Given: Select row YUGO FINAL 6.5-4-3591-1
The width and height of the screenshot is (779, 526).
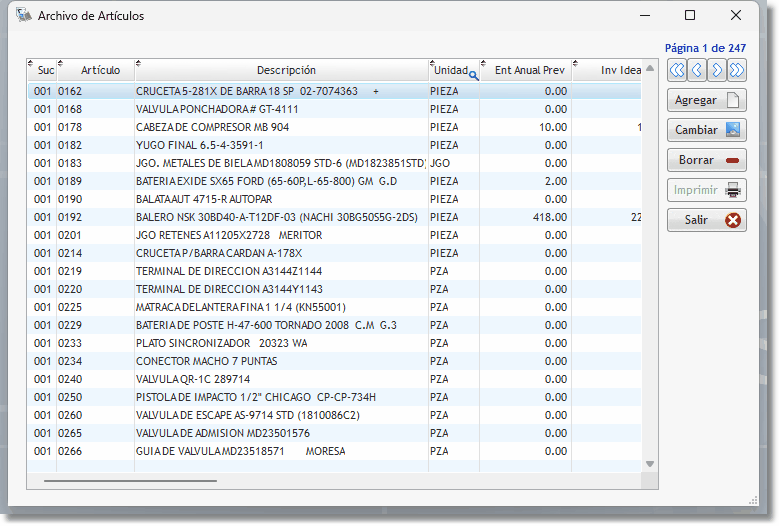Looking at the screenshot, I should [x=334, y=145].
